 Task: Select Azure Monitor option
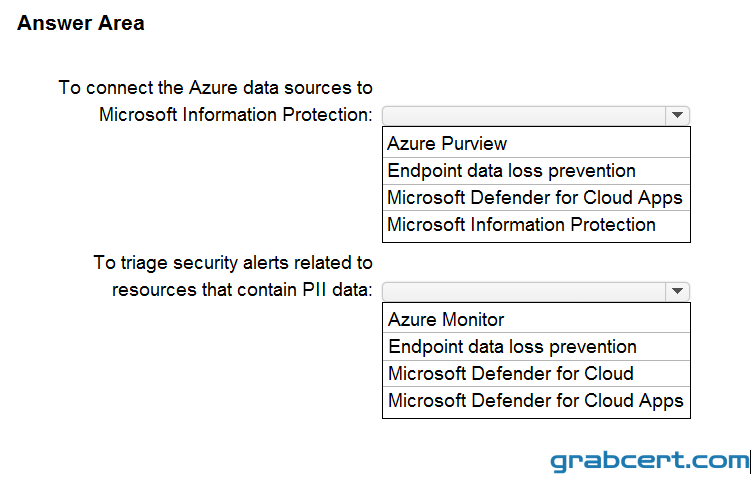tap(536, 319)
